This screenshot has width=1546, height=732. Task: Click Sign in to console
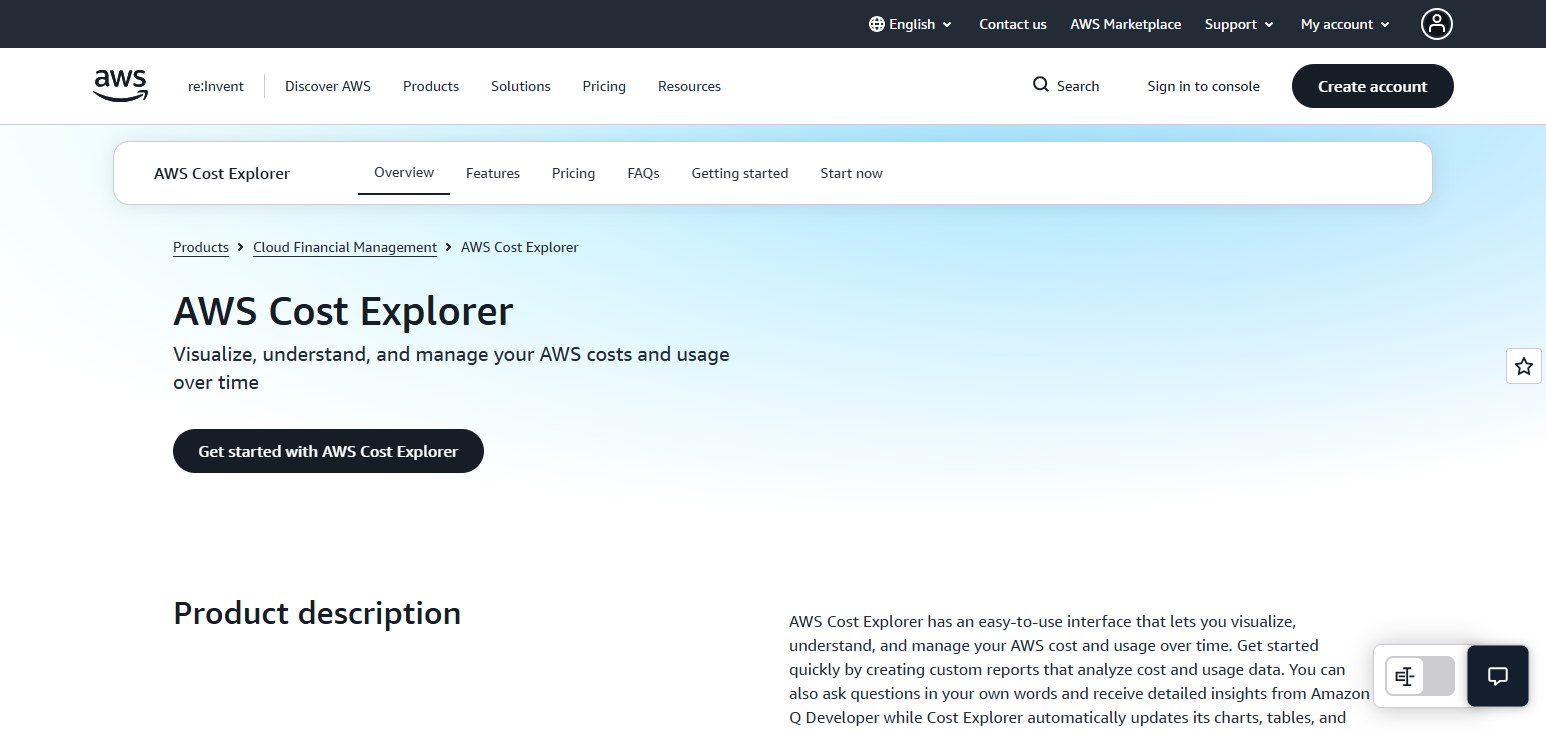click(x=1204, y=86)
